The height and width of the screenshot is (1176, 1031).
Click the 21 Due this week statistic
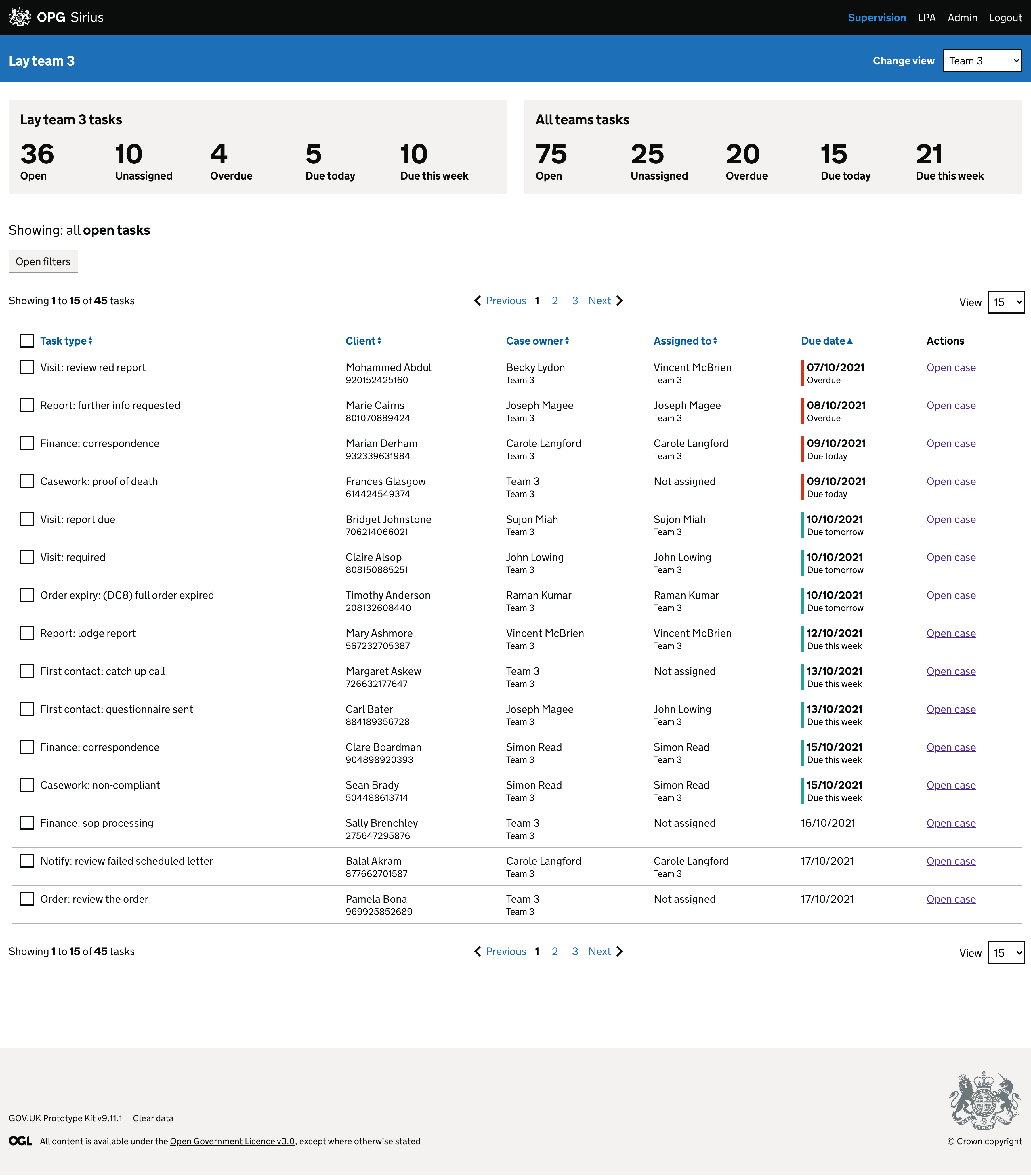coord(950,162)
